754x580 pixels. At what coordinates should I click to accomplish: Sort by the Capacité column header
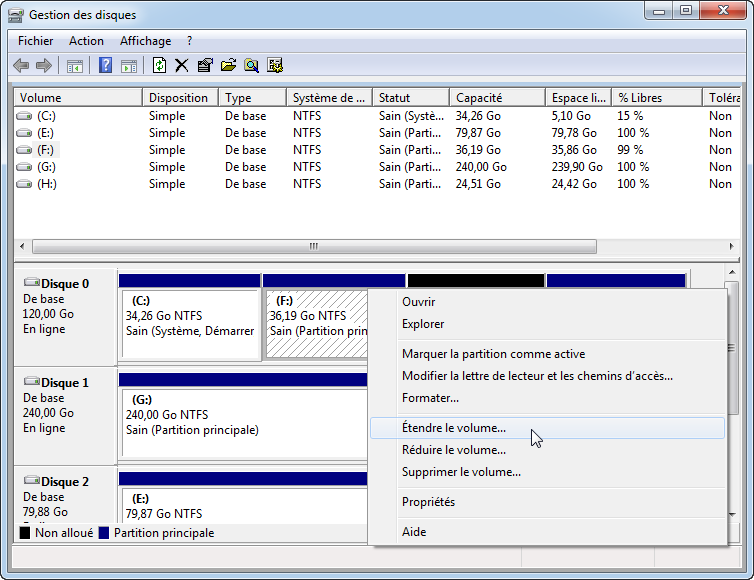498,98
